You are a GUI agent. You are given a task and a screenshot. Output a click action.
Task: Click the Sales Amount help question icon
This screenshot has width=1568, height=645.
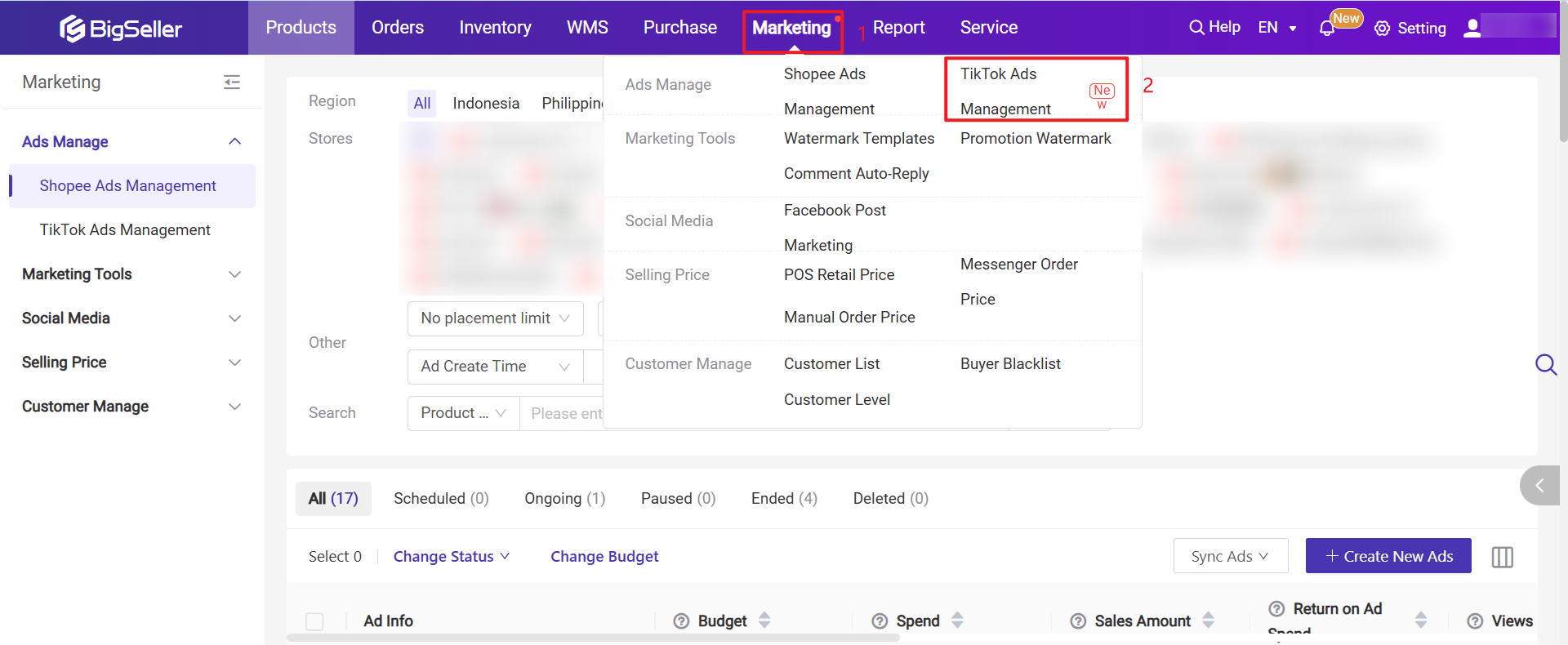tap(1078, 621)
